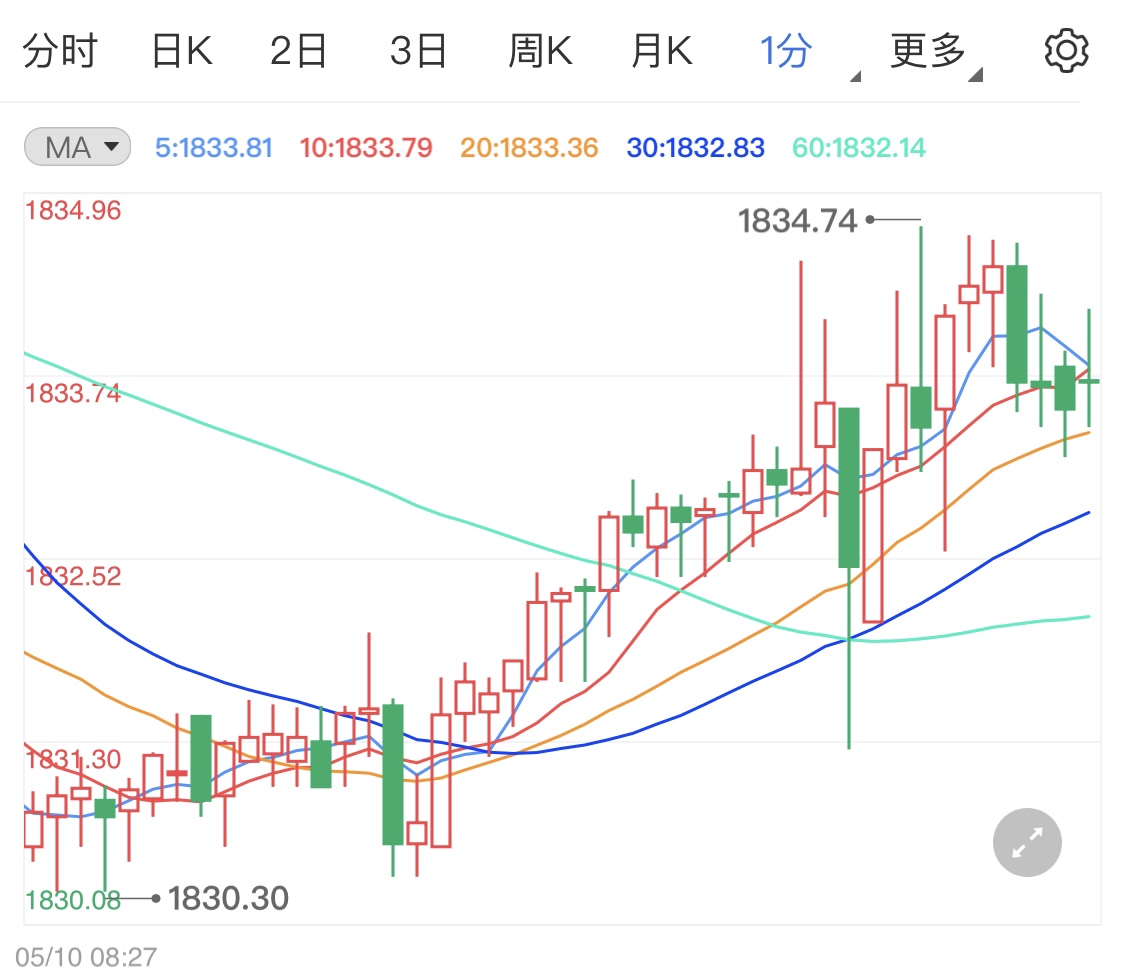Switch to 分时 intraday tab
Image resolution: width=1125 pixels, height=975 pixels.
pyautogui.click(x=60, y=51)
